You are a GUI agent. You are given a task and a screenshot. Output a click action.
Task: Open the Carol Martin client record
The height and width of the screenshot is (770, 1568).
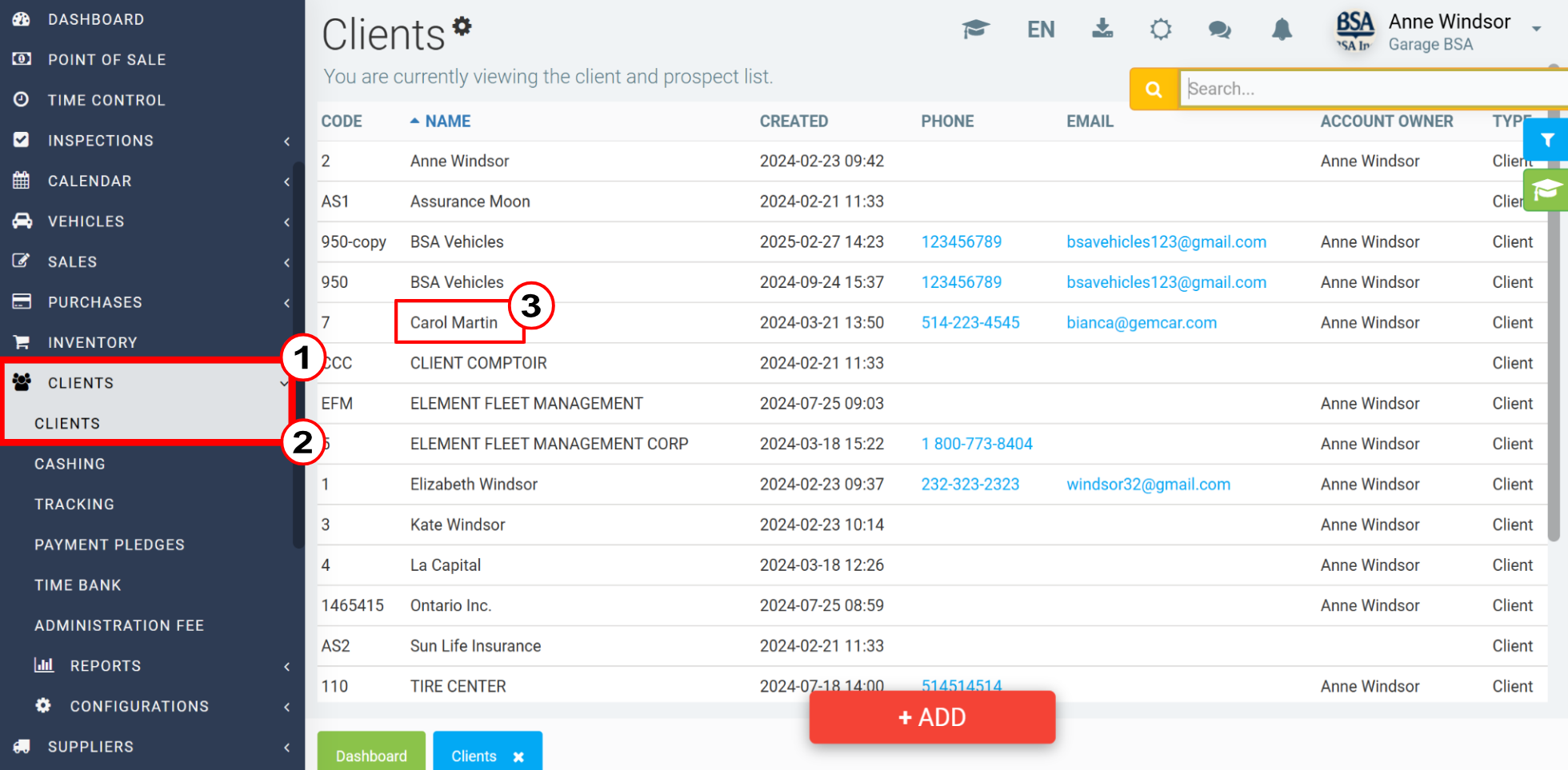454,323
